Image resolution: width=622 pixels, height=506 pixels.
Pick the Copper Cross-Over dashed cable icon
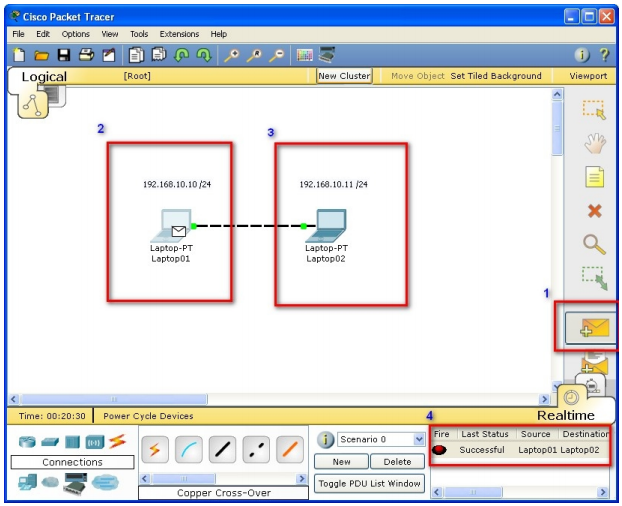tap(256, 449)
